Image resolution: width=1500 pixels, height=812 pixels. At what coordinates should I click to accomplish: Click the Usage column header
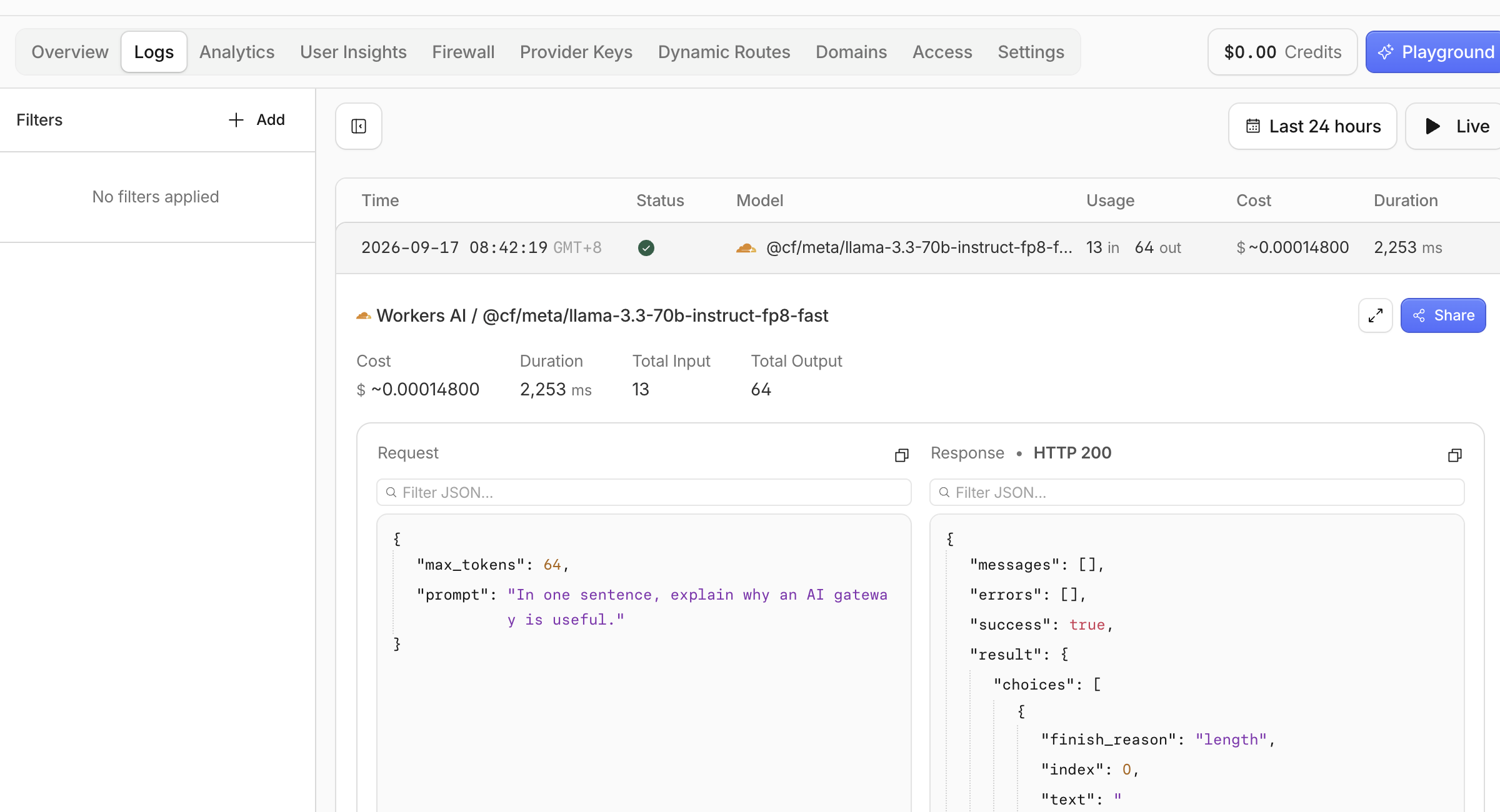pyautogui.click(x=1110, y=201)
